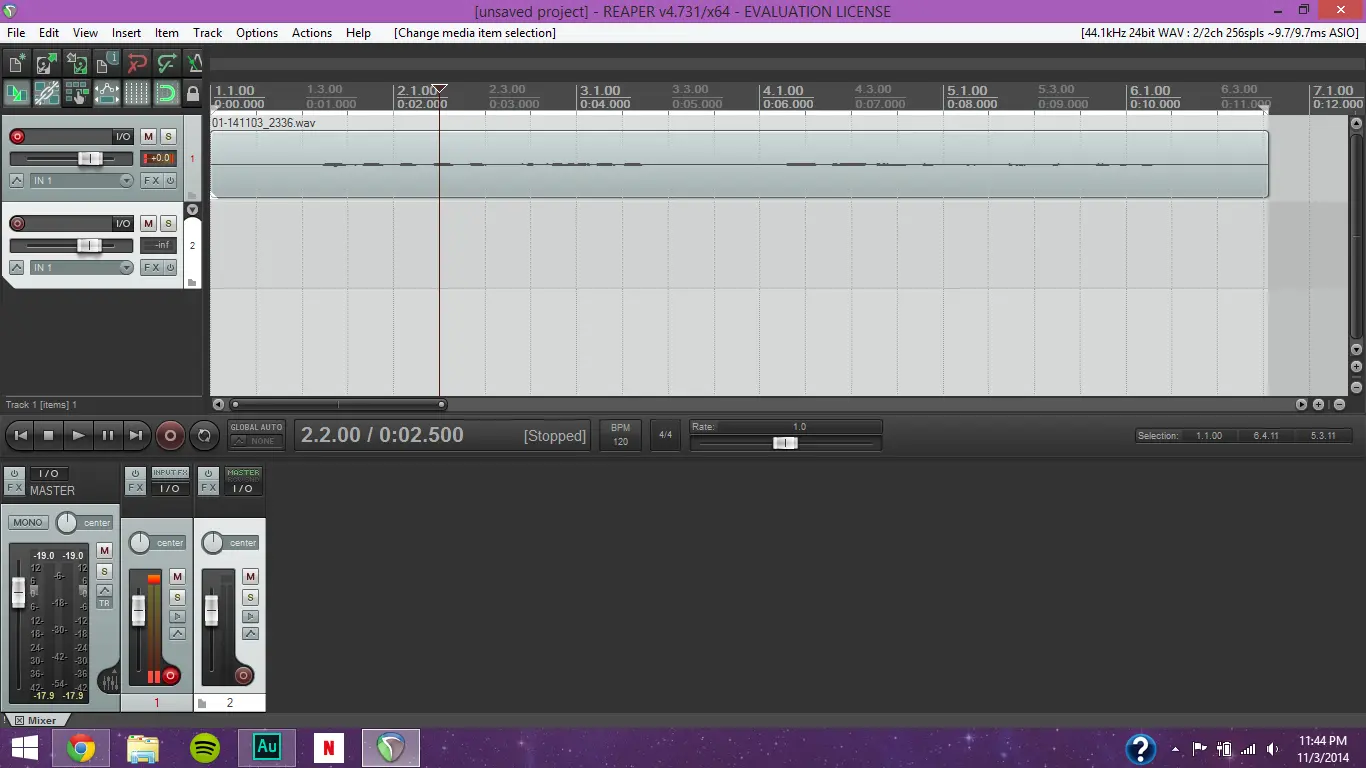Click the Open Project toolbar icon

[46, 63]
